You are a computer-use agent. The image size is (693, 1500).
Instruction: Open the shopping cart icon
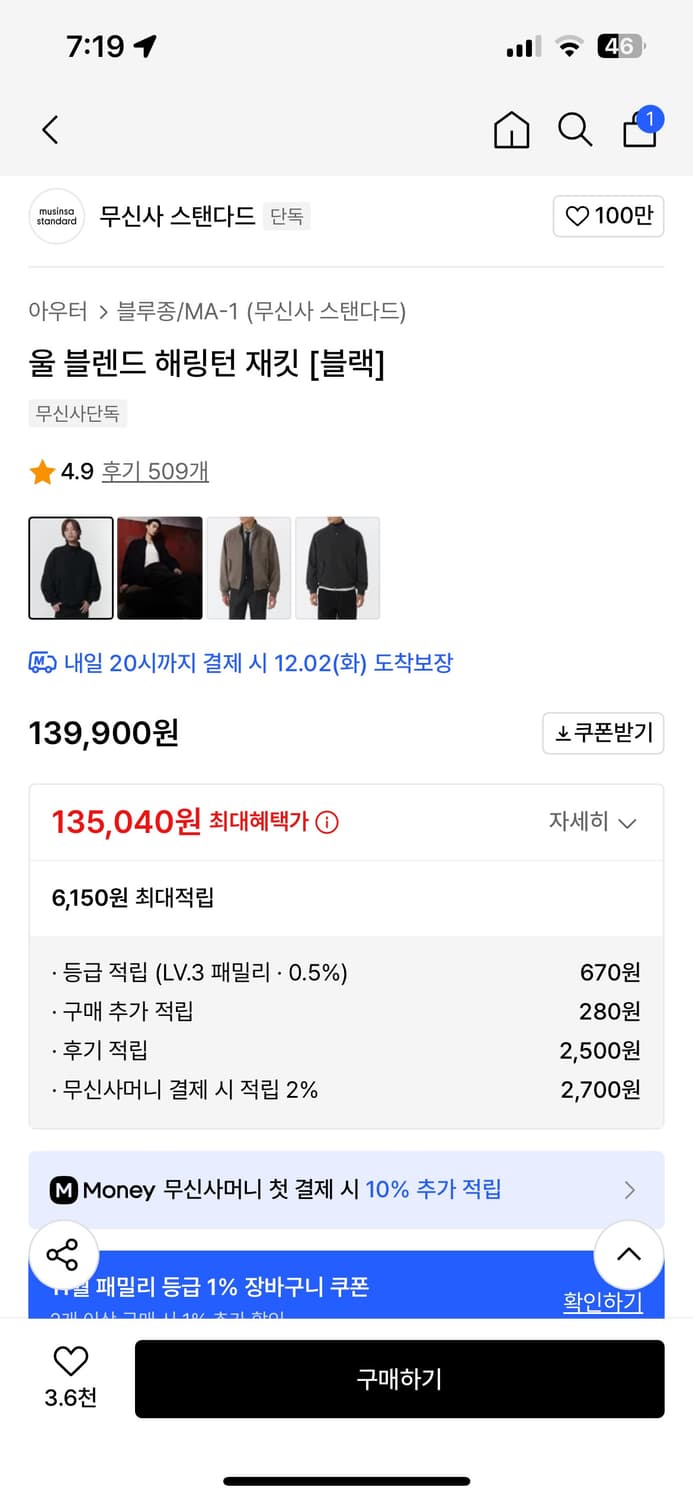pyautogui.click(x=639, y=131)
